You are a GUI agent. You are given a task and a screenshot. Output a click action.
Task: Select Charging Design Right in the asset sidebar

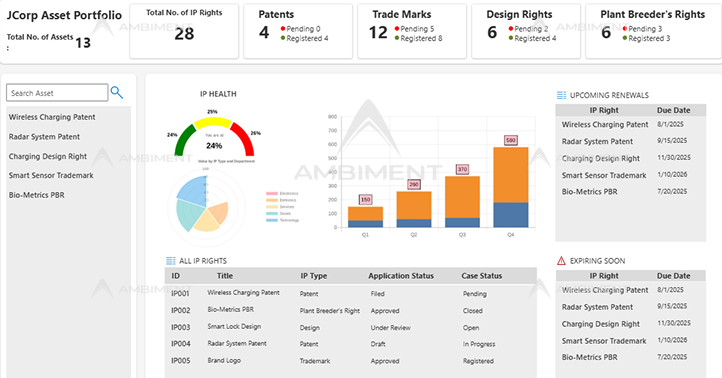click(x=48, y=156)
